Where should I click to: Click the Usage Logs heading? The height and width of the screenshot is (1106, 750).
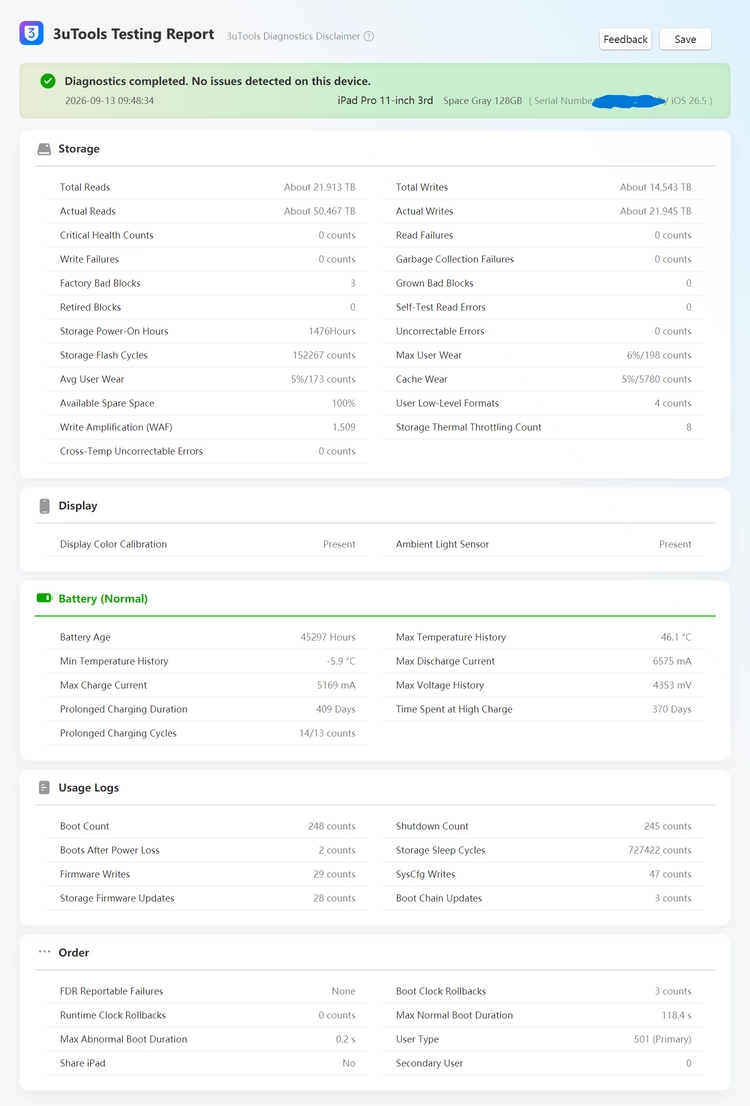(x=89, y=788)
